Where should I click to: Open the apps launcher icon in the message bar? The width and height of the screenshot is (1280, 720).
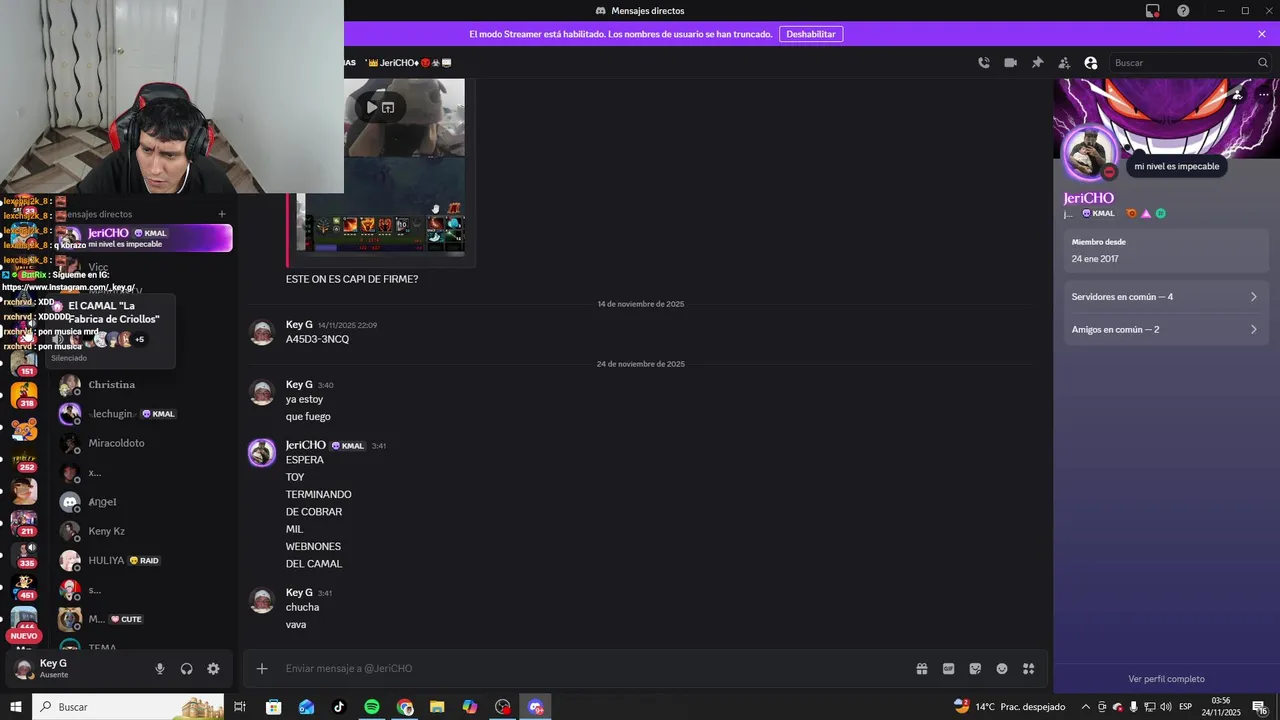coord(1028,669)
